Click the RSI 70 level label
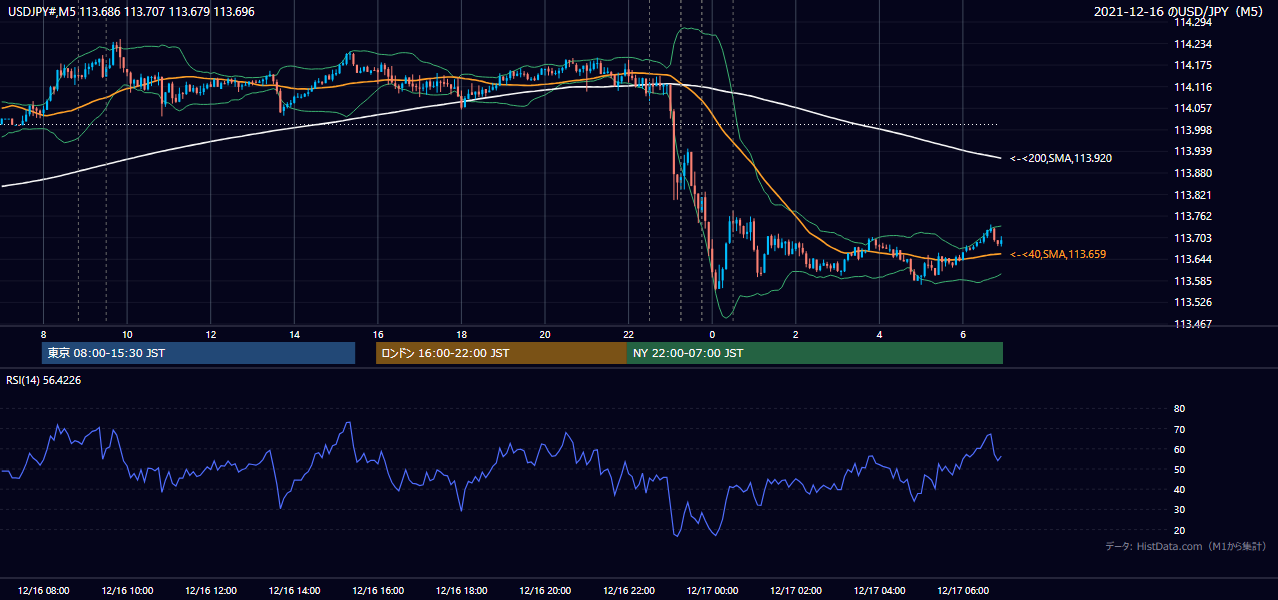 tap(1179, 429)
